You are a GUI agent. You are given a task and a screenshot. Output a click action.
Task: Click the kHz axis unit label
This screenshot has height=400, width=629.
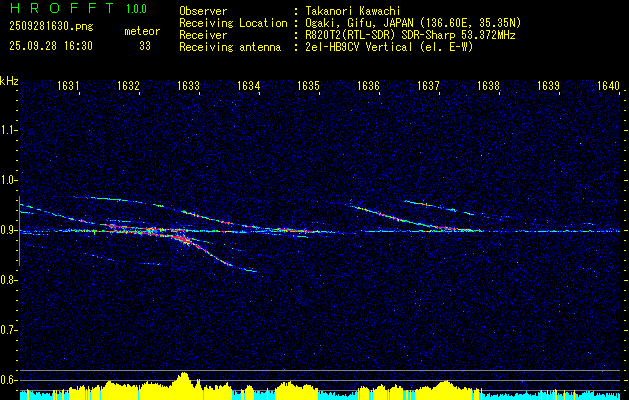[9, 81]
